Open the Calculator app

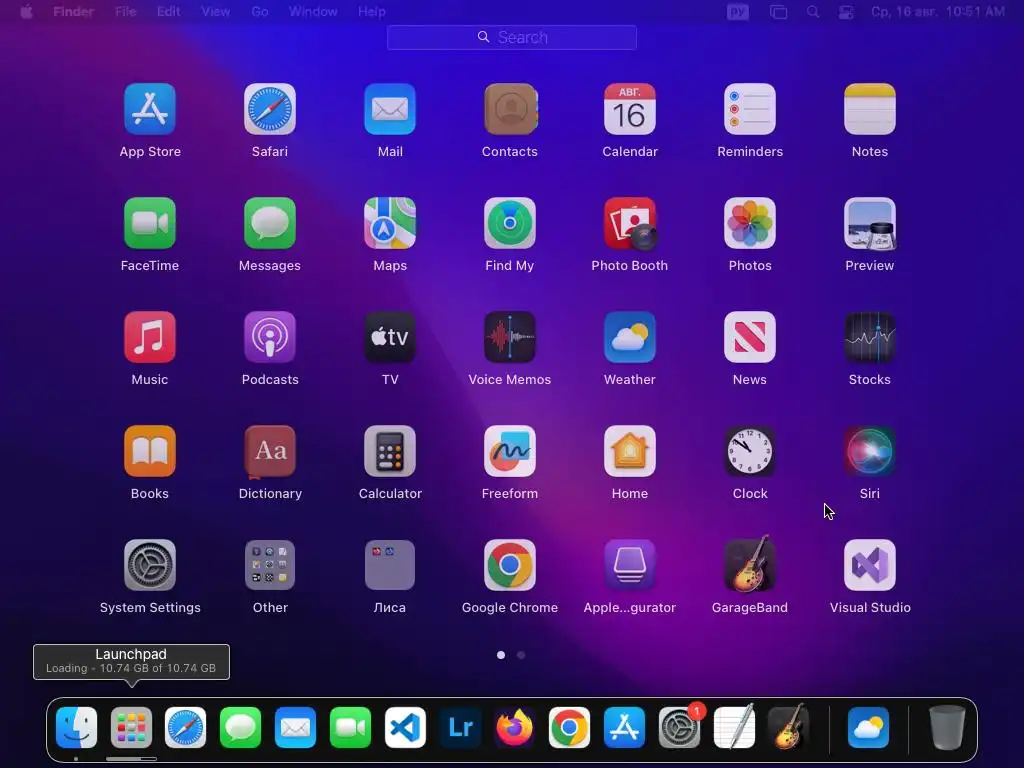tap(390, 451)
